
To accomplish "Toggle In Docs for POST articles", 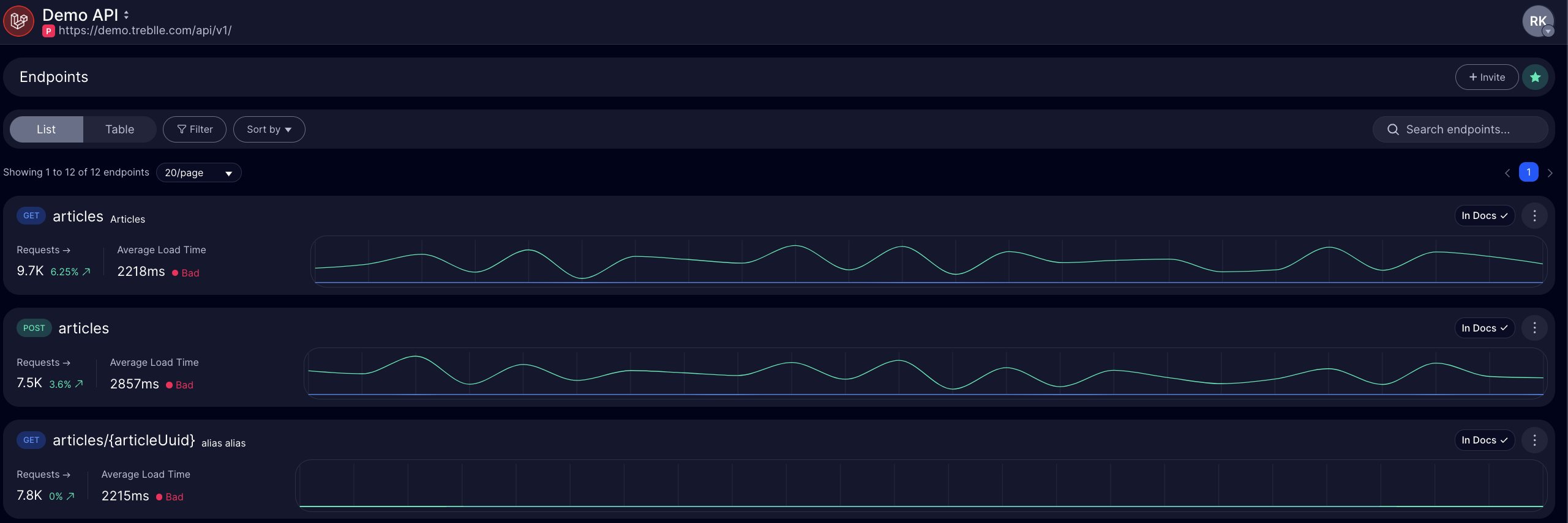I will pos(1484,328).
